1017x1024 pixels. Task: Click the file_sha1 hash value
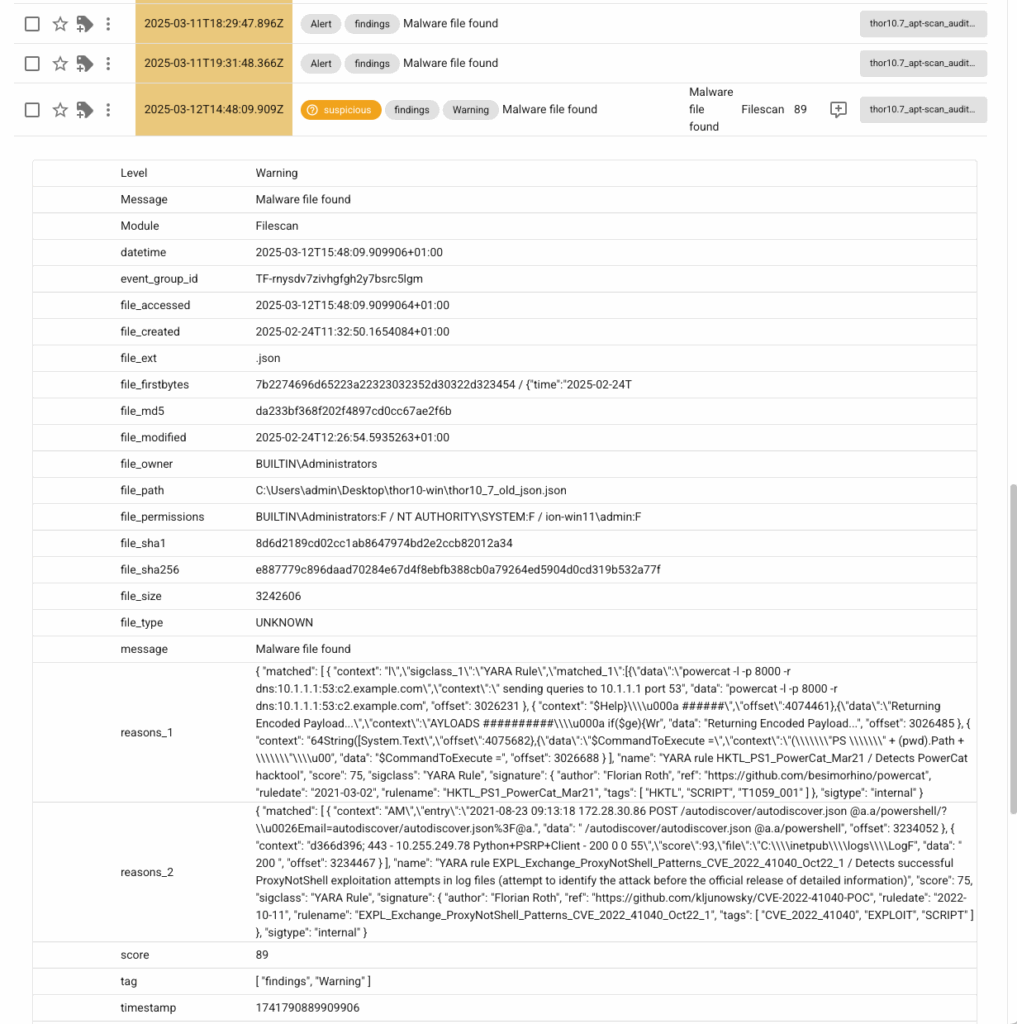tap(384, 543)
